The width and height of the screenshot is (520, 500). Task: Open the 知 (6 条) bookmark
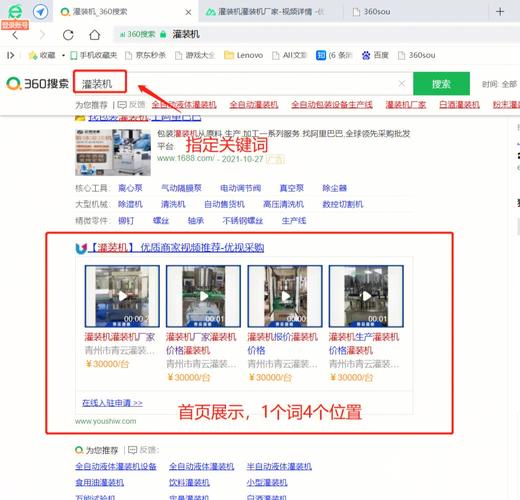pos(334,55)
